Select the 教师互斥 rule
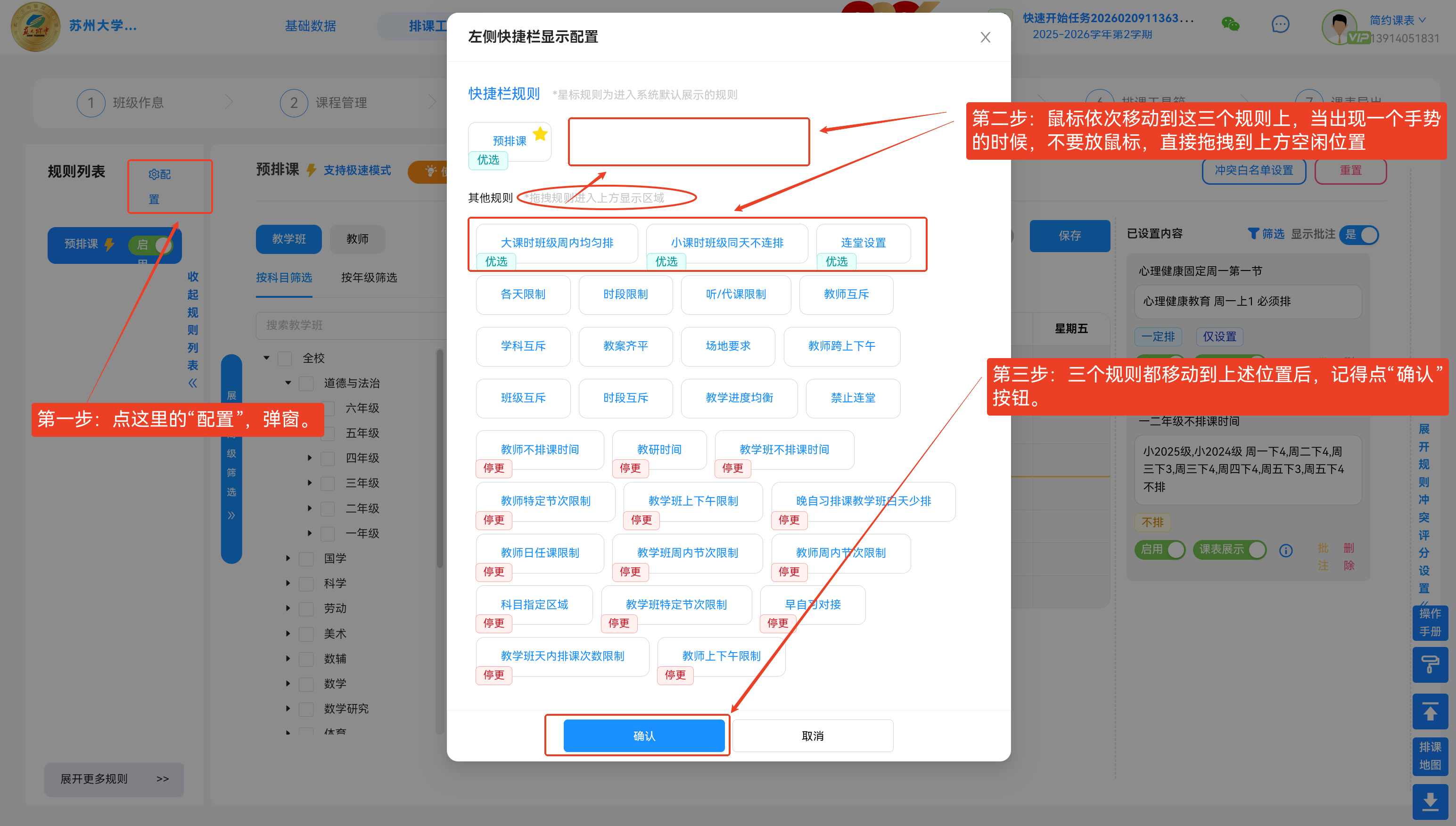1456x826 pixels. 846,295
